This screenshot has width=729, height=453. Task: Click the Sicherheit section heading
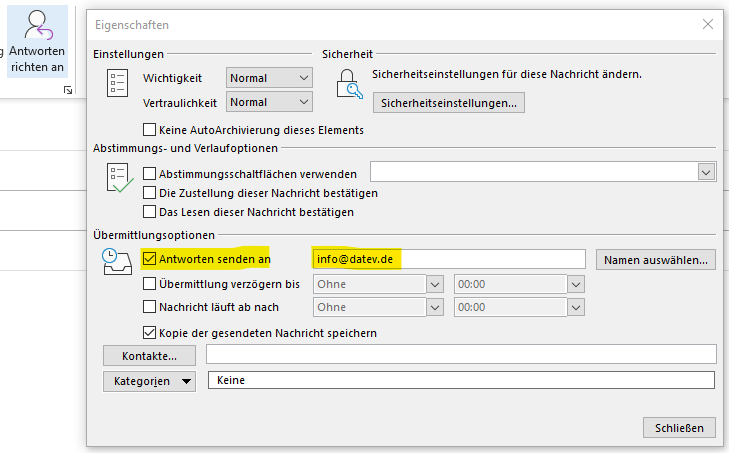(x=347, y=54)
